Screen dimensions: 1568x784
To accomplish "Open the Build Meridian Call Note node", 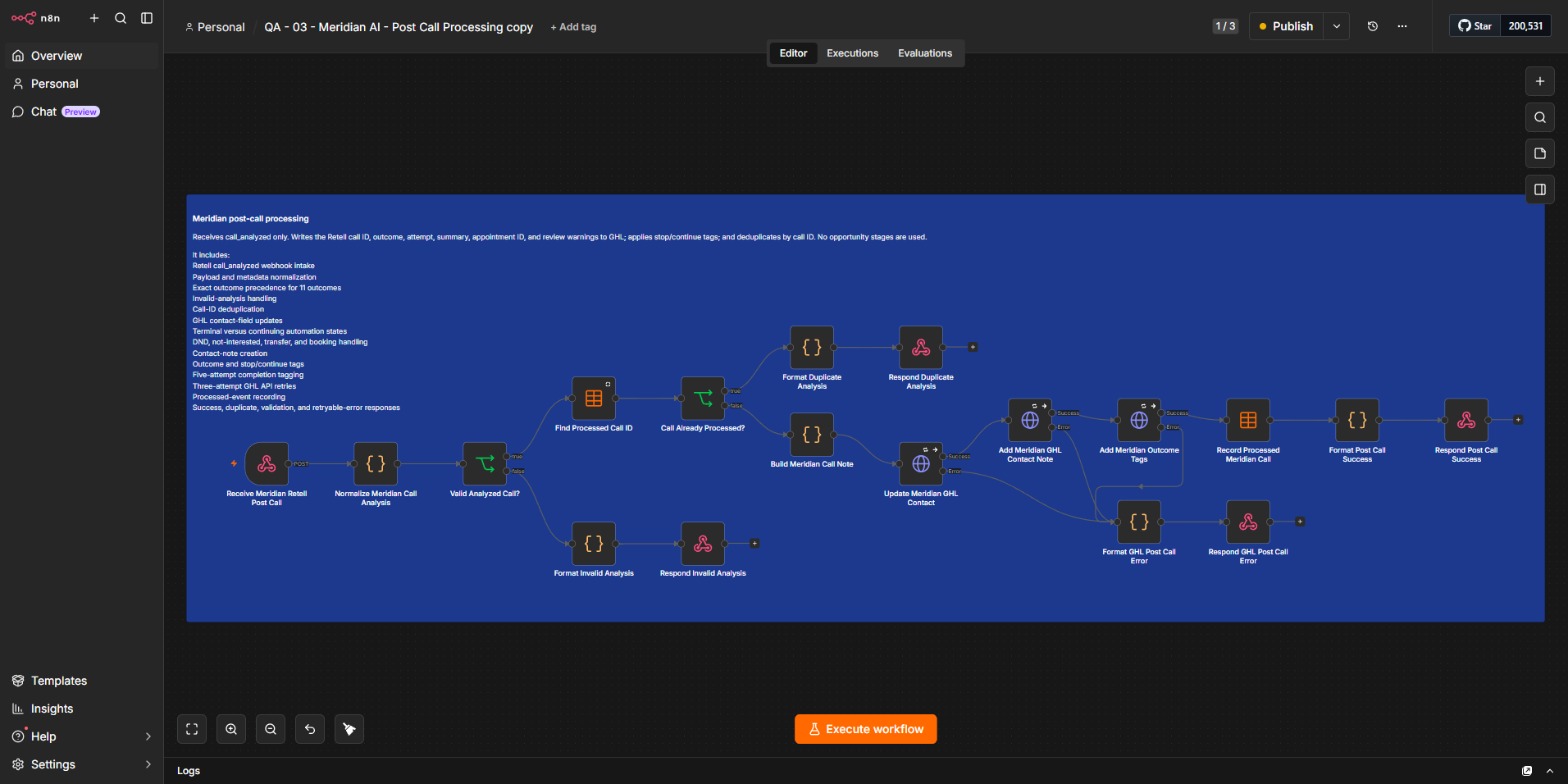I will (812, 435).
